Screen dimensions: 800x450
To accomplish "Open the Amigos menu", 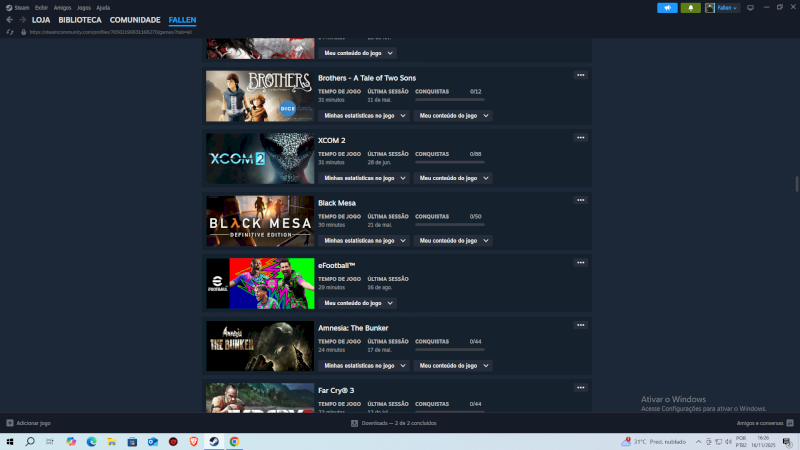I will [62, 8].
